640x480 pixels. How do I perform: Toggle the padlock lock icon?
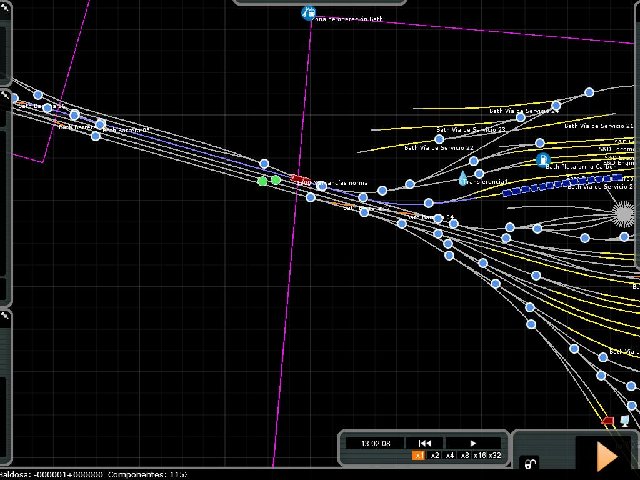pos(531,462)
